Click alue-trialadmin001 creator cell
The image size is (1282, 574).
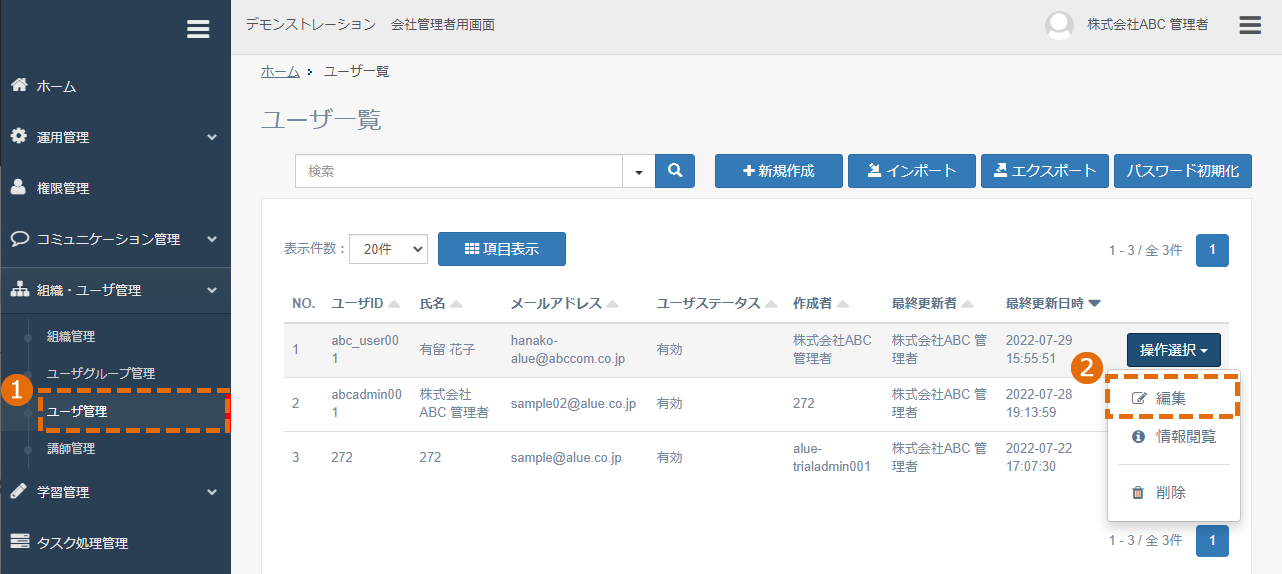[831, 458]
